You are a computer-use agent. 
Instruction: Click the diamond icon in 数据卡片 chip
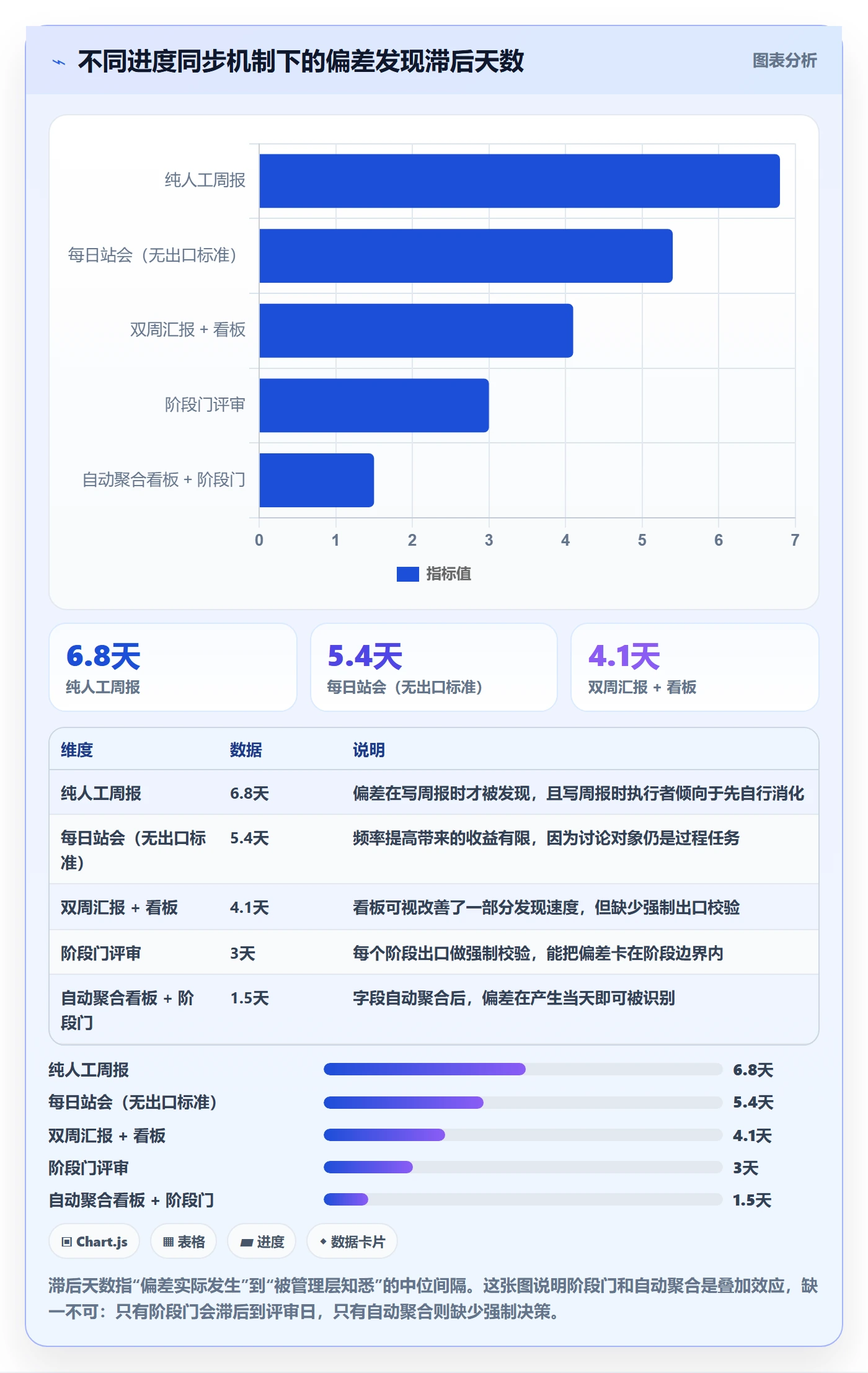[x=323, y=1242]
